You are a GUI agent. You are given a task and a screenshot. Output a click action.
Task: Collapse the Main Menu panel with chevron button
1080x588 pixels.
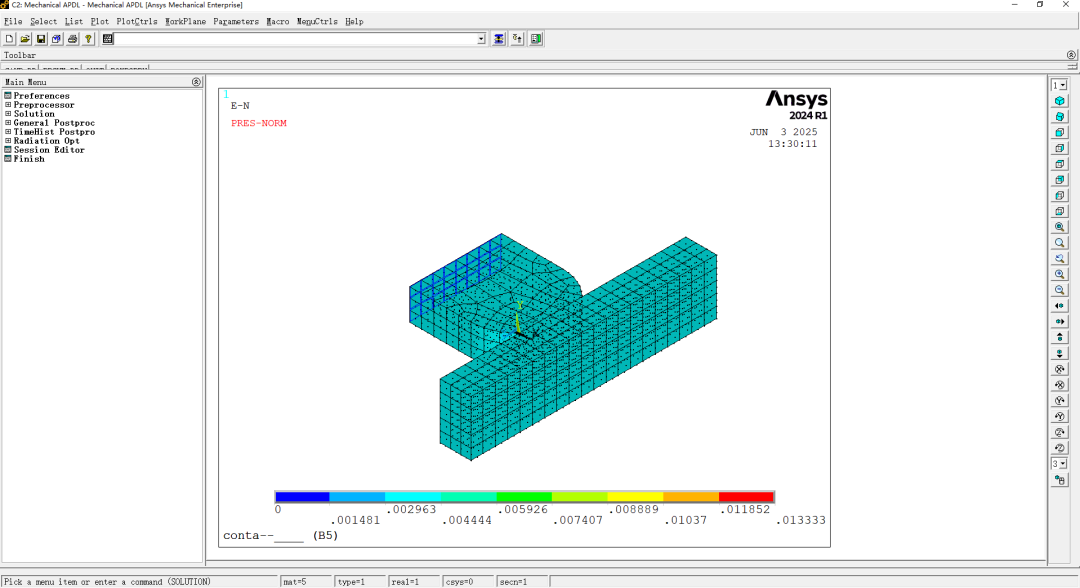196,82
